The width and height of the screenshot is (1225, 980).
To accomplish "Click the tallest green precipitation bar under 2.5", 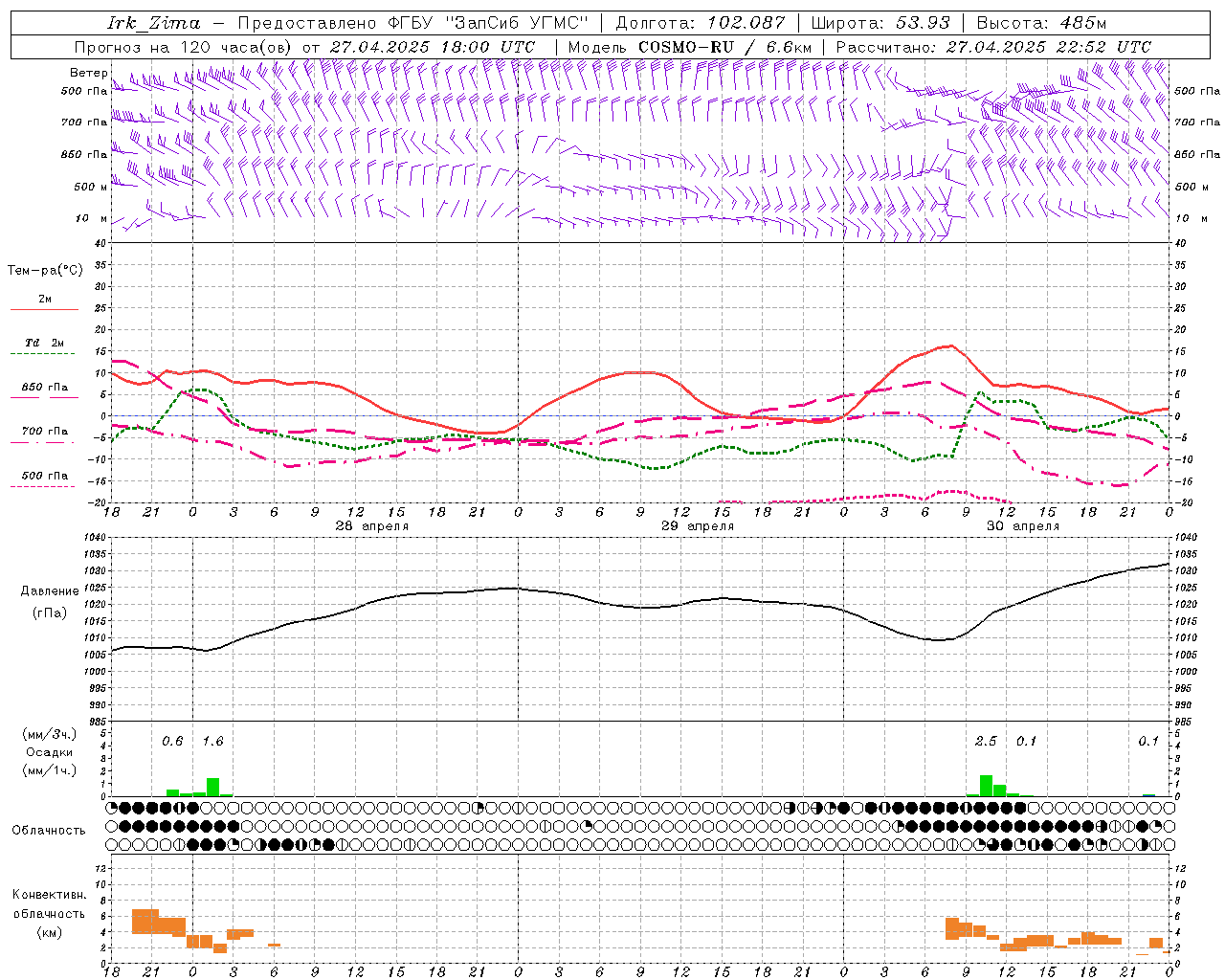I will coord(986,786).
